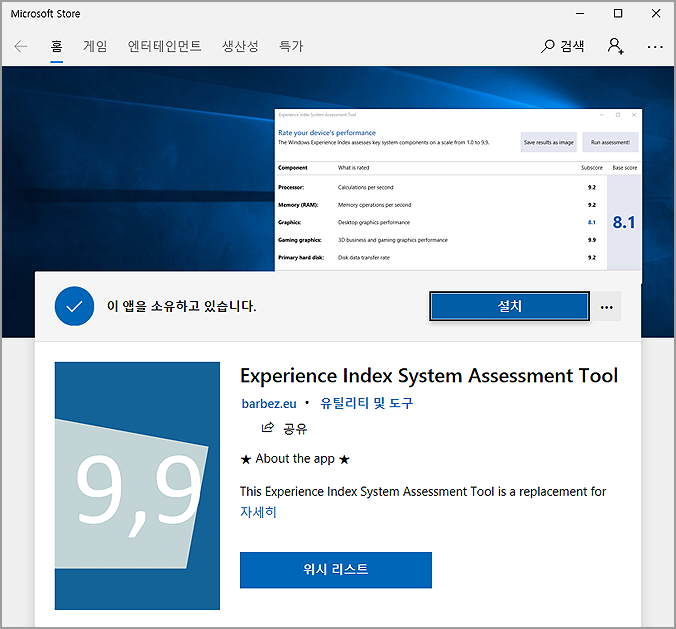
Task: Switch to the 게임 tab
Action: pyautogui.click(x=95, y=46)
